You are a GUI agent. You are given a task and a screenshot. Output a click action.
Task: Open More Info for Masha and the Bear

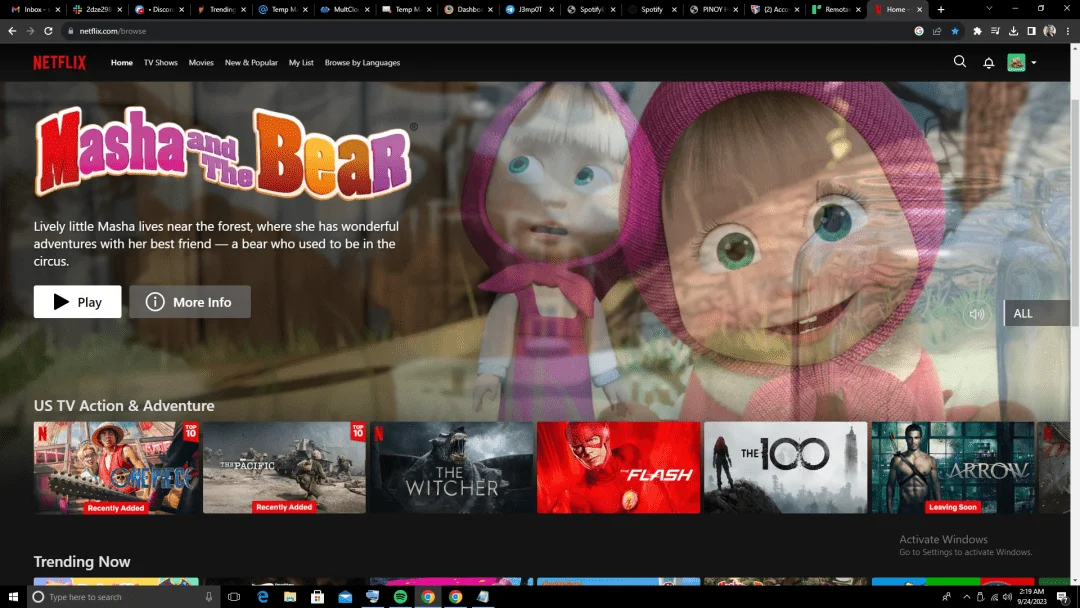pos(190,302)
